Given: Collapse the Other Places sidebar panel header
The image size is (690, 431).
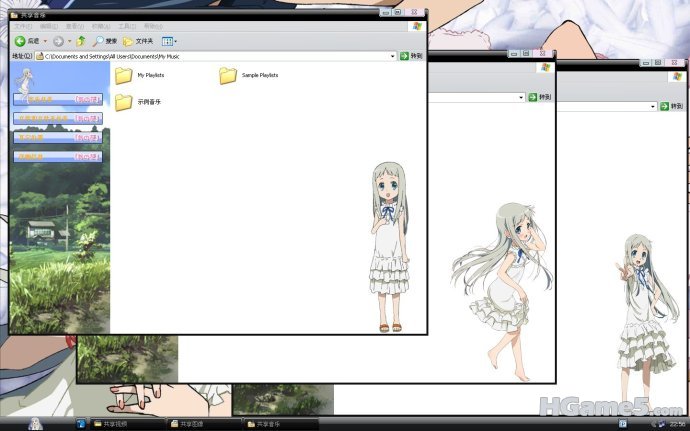Looking at the screenshot, I should tap(58, 138).
